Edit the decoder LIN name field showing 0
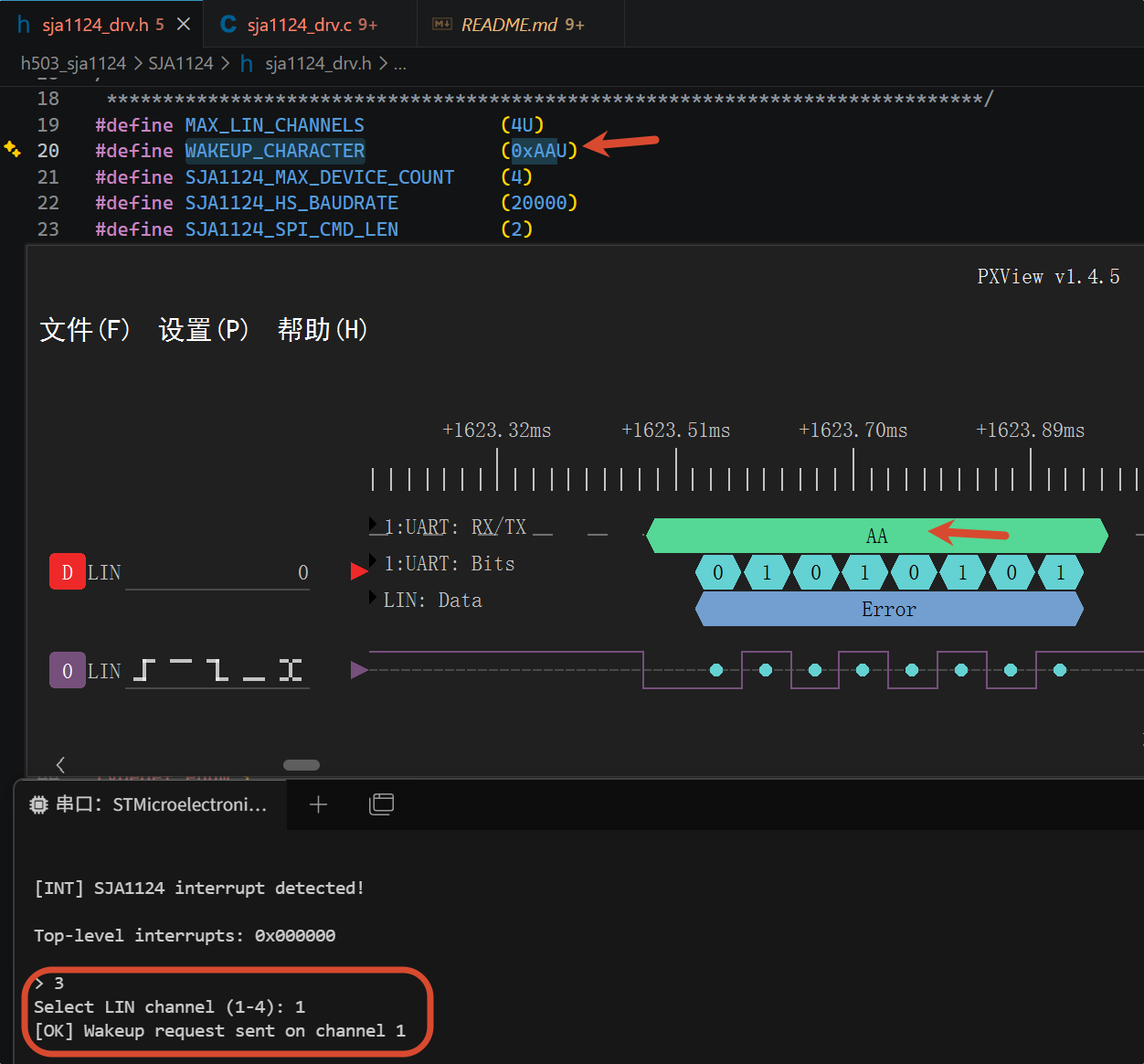 pyautogui.click(x=217, y=573)
